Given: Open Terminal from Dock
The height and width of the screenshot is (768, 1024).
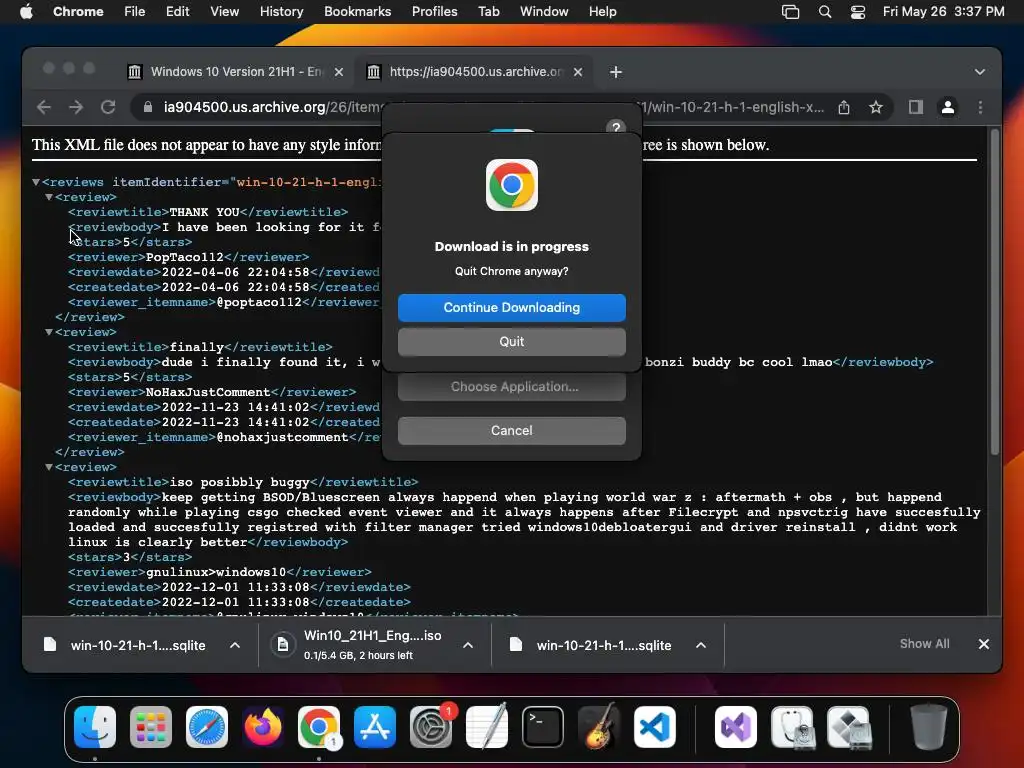Looking at the screenshot, I should click(543, 727).
